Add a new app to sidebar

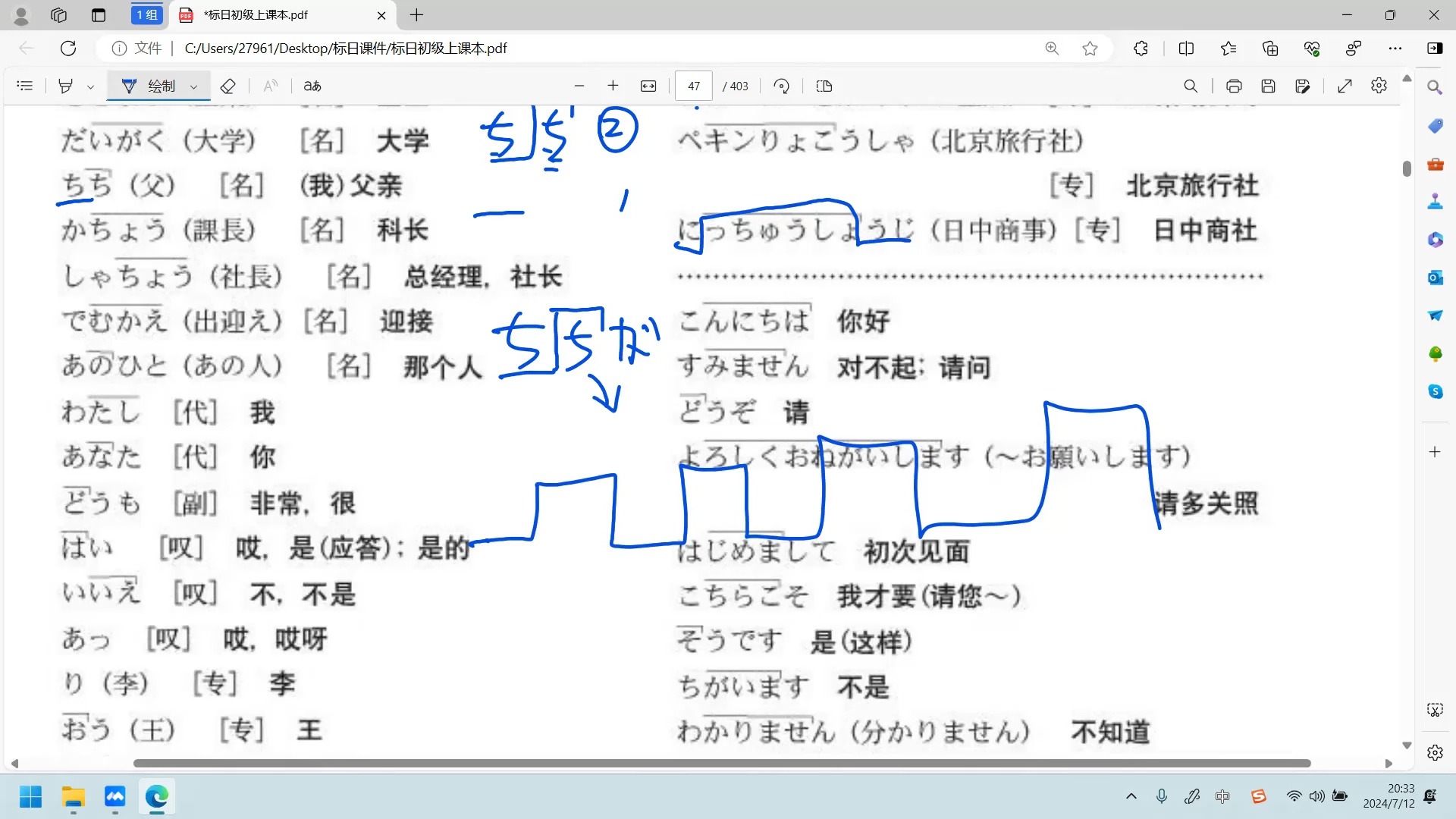[x=1435, y=452]
